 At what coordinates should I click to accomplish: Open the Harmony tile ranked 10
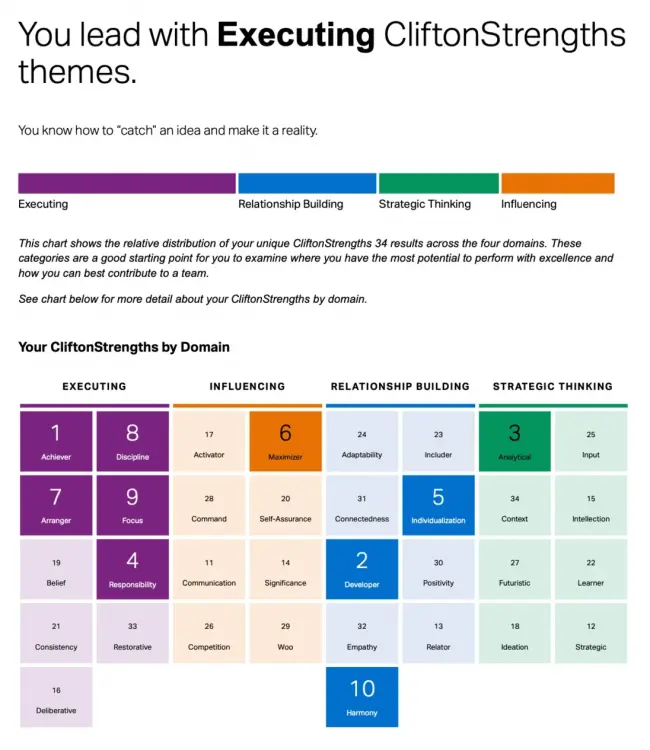pos(362,697)
